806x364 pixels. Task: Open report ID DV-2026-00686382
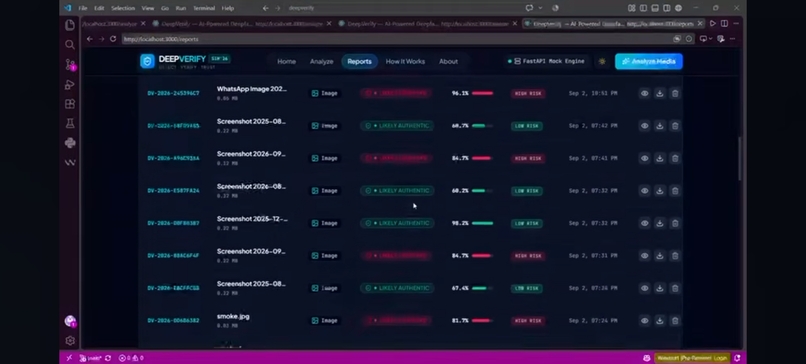173,321
